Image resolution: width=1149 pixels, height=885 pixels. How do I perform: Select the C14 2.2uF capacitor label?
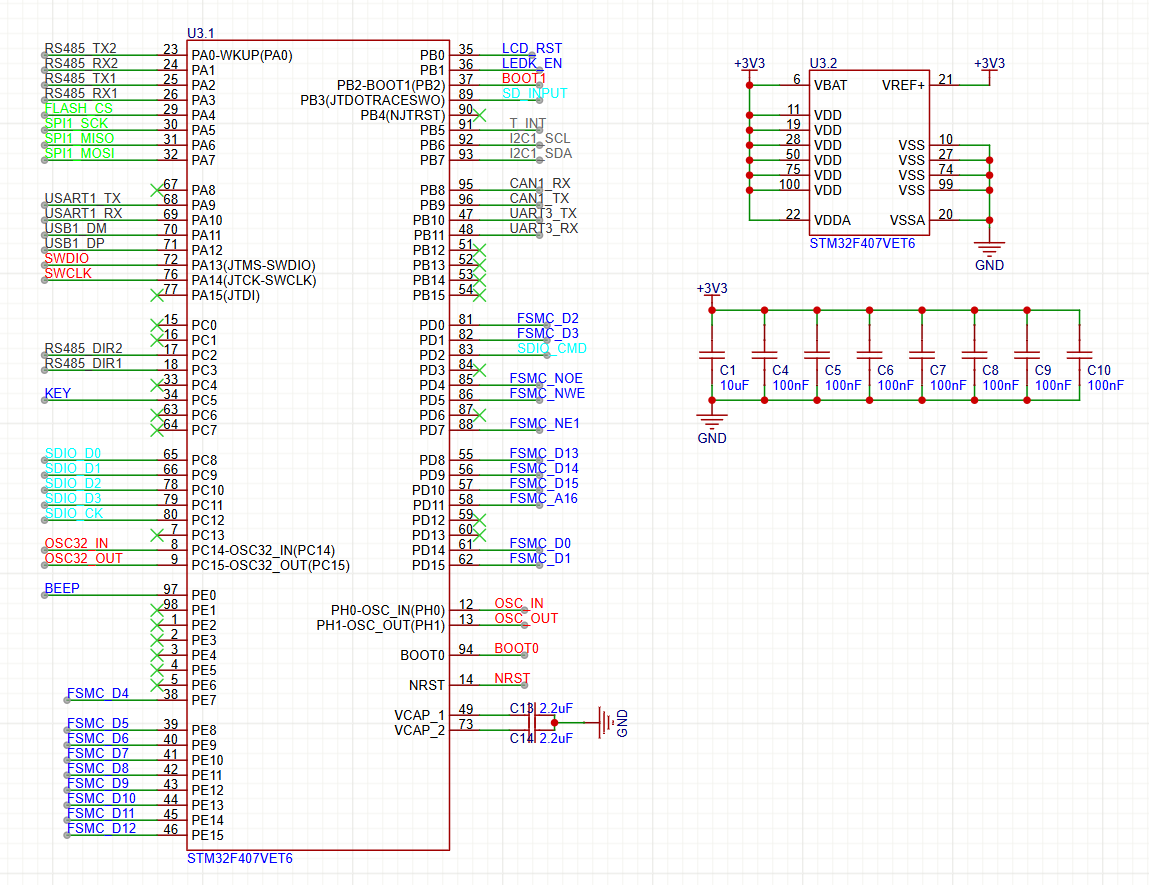pyautogui.click(x=542, y=738)
